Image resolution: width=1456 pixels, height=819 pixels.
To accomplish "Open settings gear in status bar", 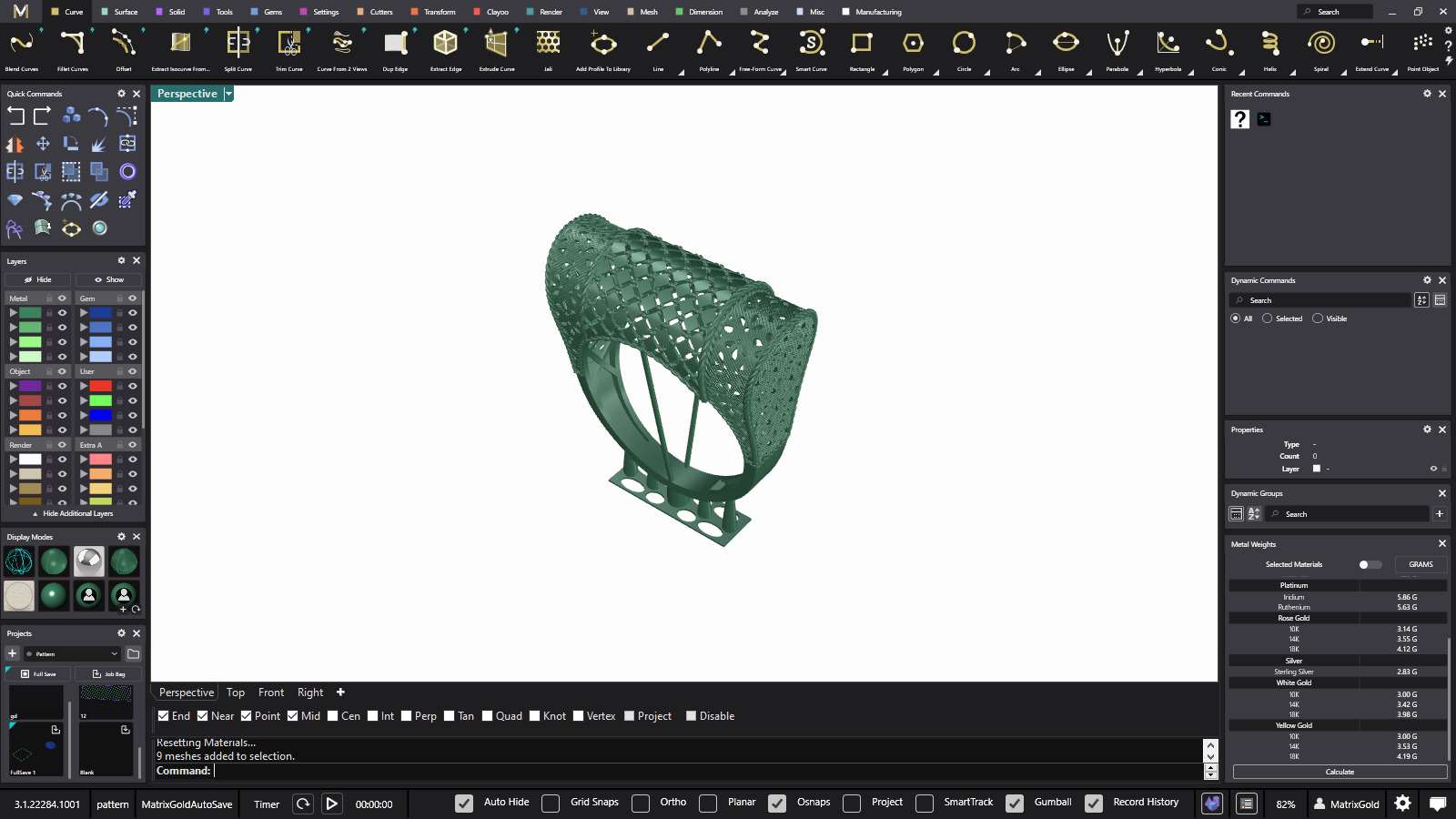I will [x=1402, y=803].
